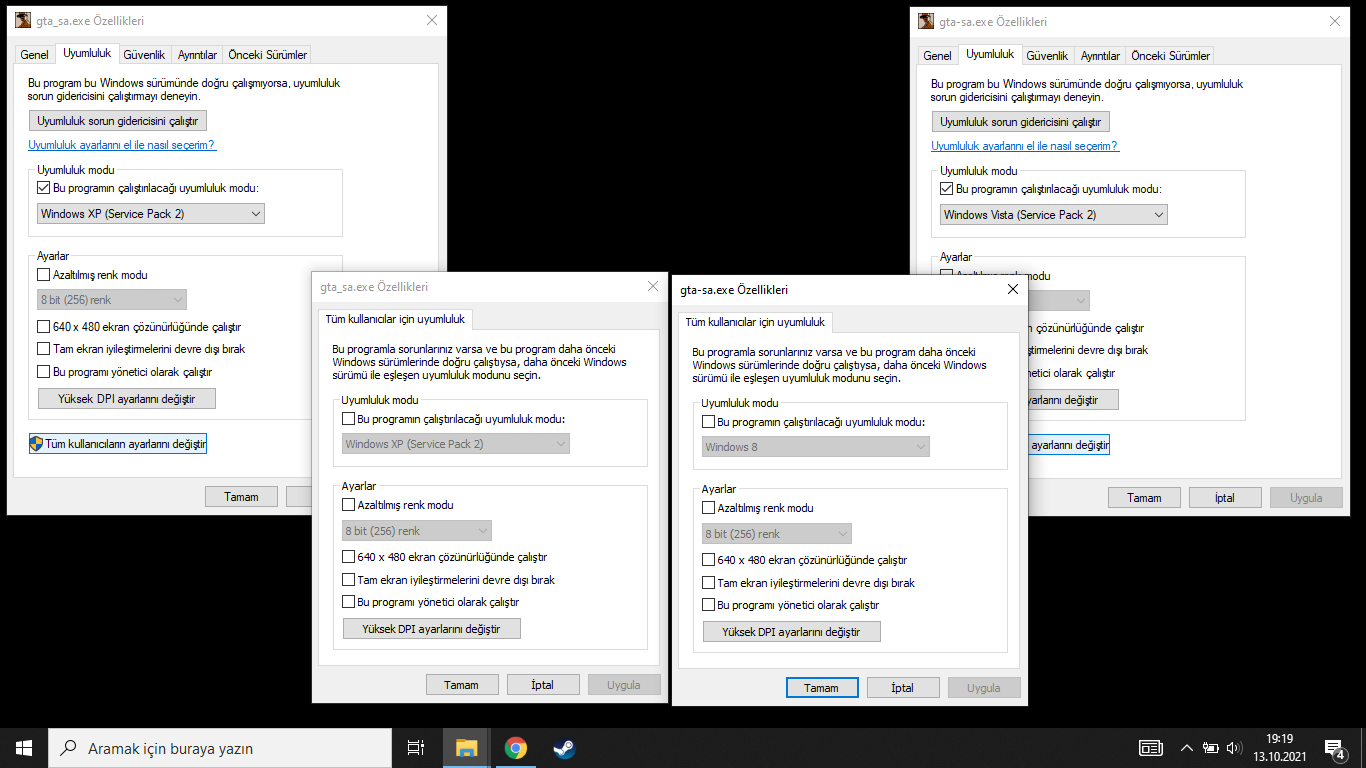The height and width of the screenshot is (768, 1366).
Task: Switch to Genel tab in gta_sa.exe Properties window
Action: click(35, 55)
